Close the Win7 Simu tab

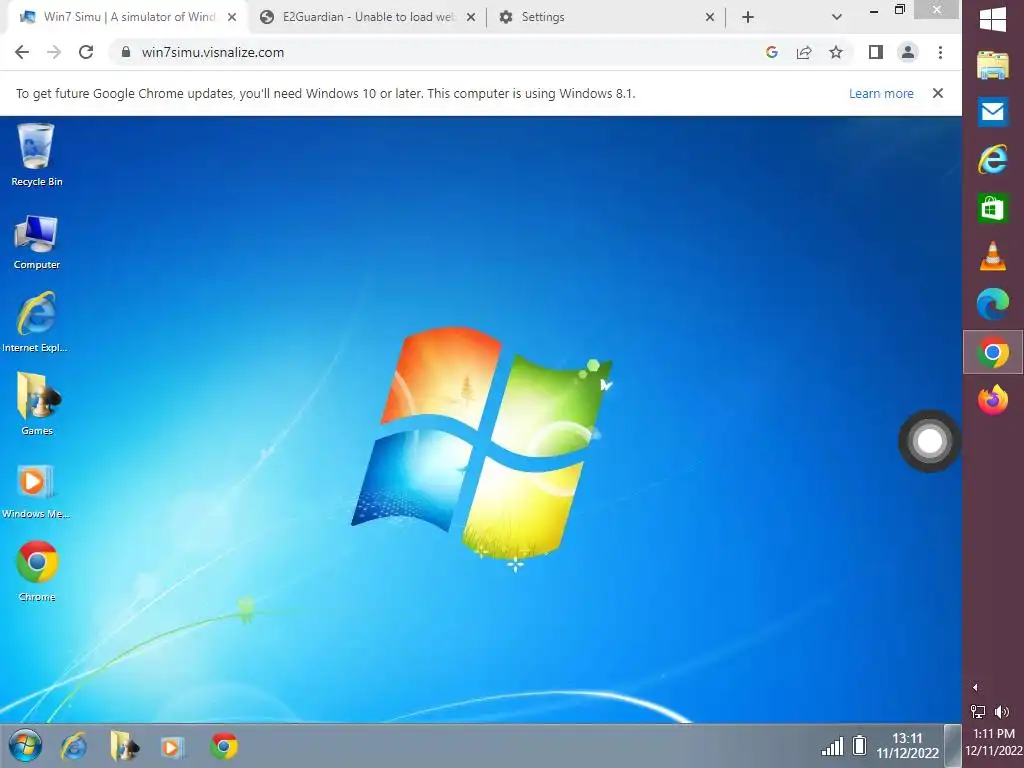[x=232, y=17]
